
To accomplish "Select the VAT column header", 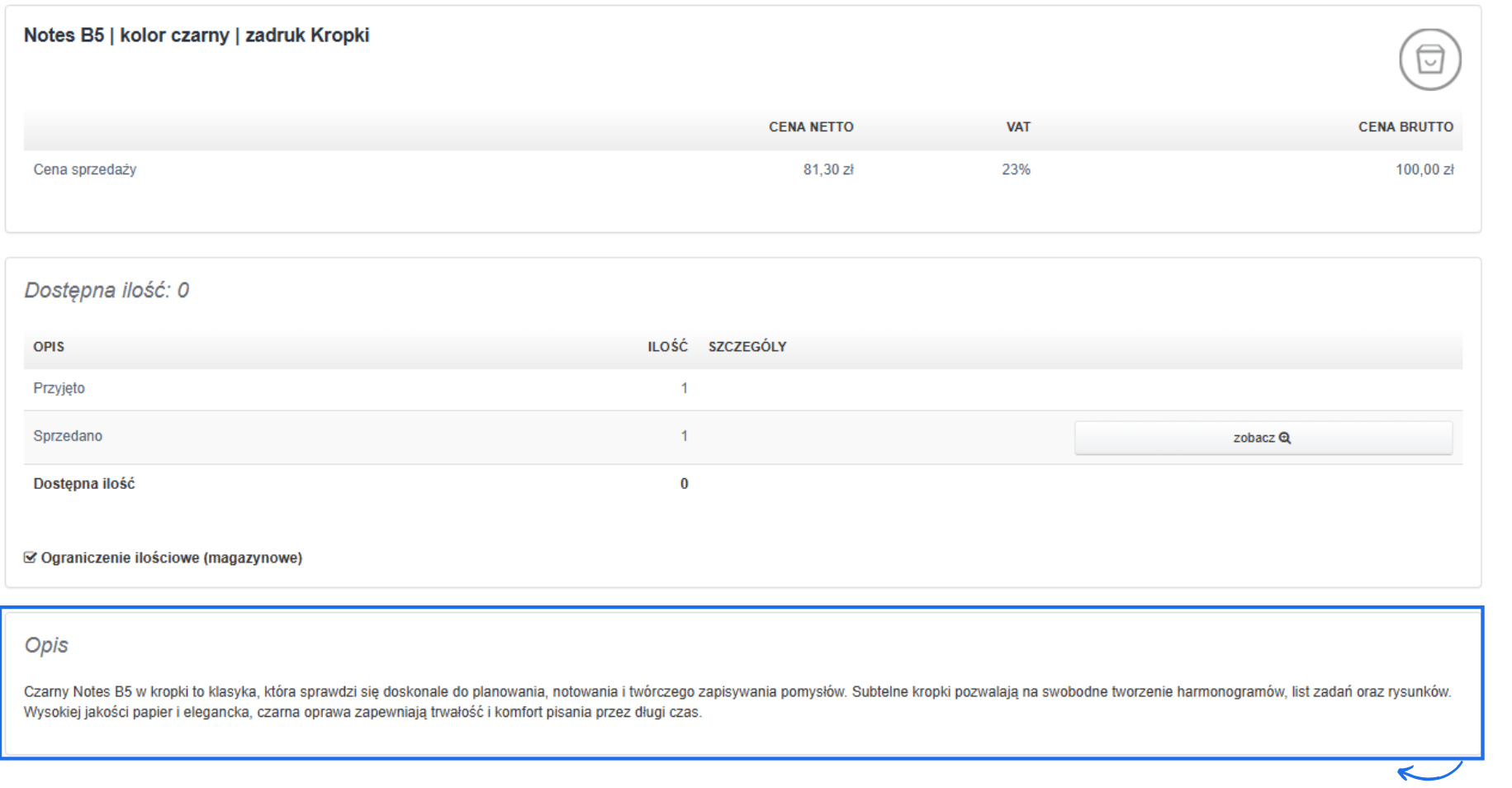I will 1017,127.
